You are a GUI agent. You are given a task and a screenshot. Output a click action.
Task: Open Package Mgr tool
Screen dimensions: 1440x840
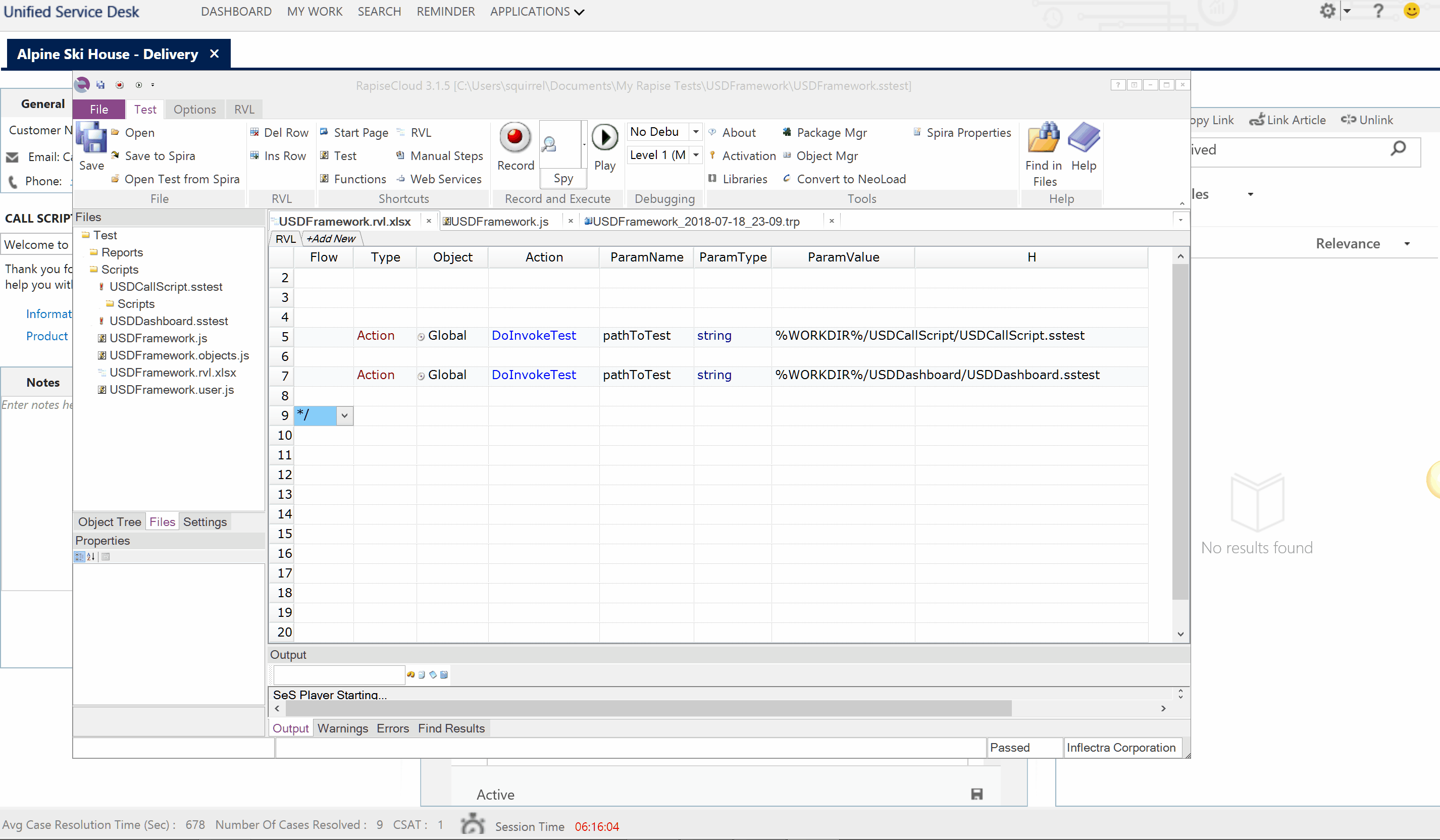click(x=831, y=133)
